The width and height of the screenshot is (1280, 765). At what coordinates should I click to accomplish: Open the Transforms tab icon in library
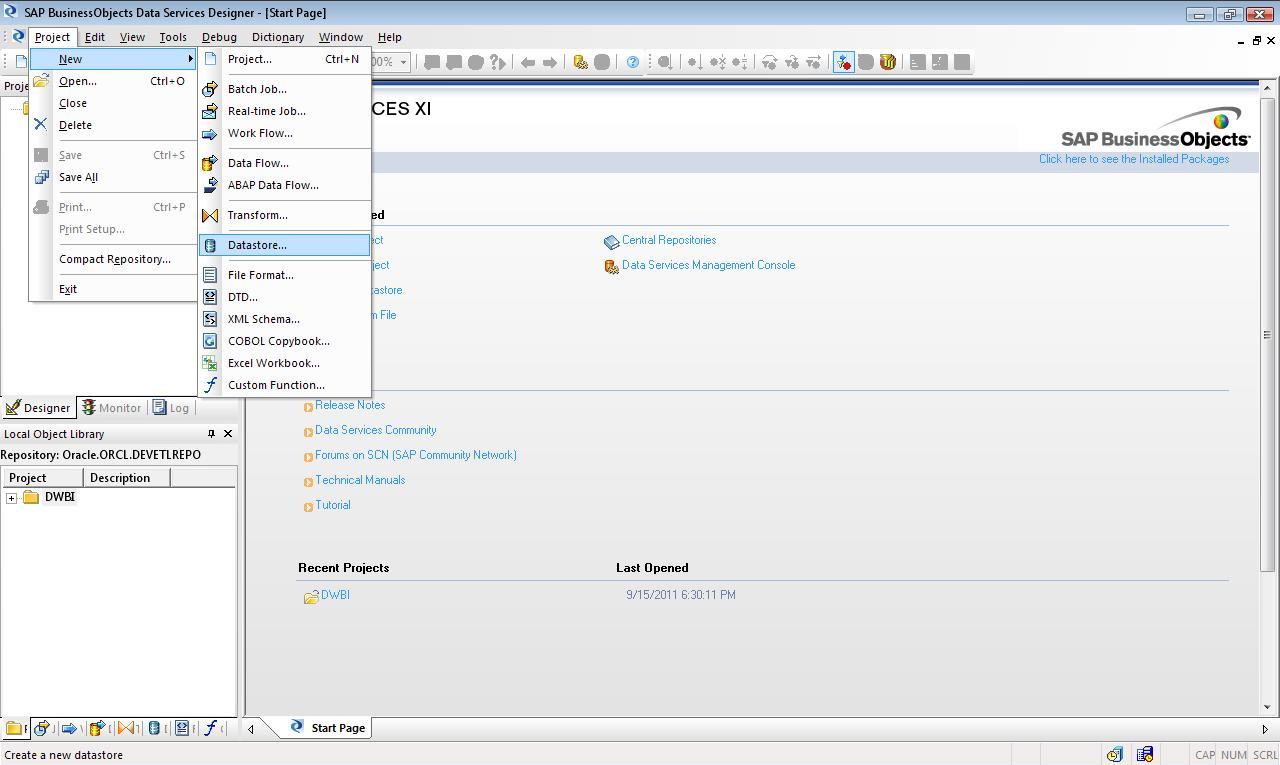pyautogui.click(x=126, y=728)
